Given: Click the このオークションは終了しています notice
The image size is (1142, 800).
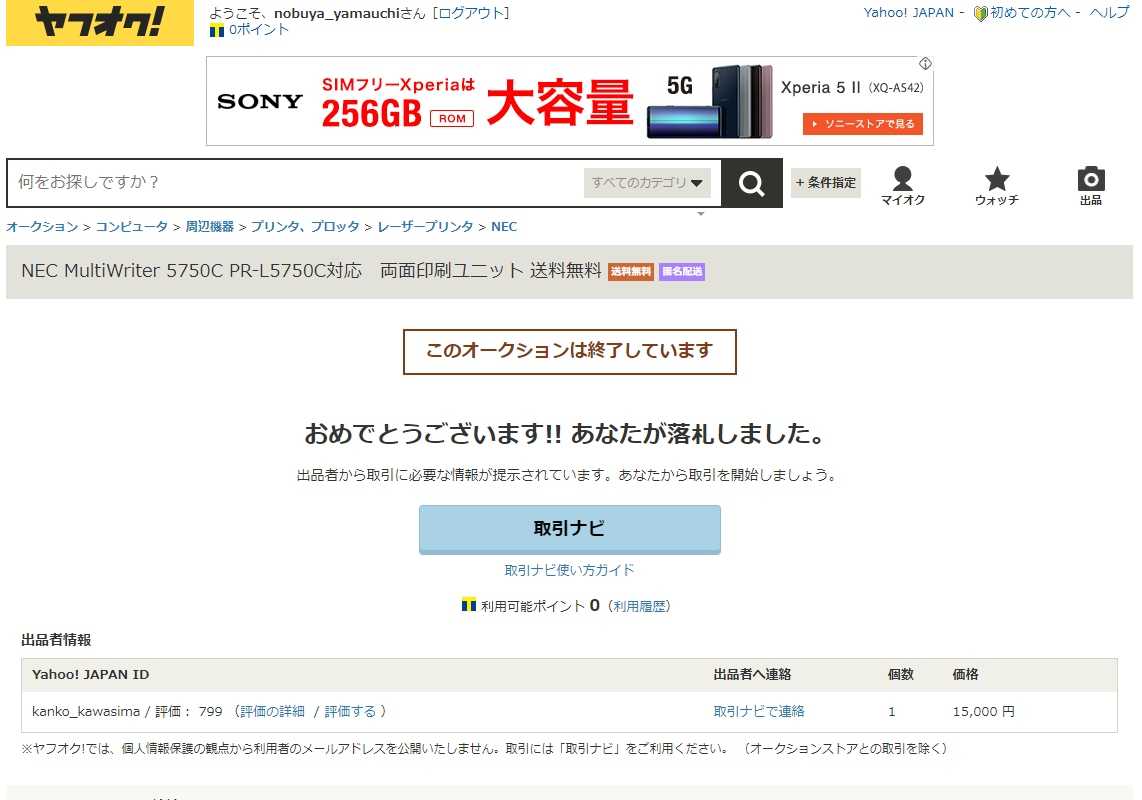Looking at the screenshot, I should 570,351.
